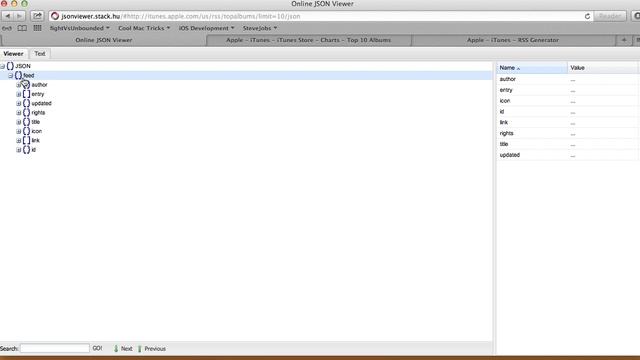Add a new browser tab
640x360 pixels.
[624, 40]
